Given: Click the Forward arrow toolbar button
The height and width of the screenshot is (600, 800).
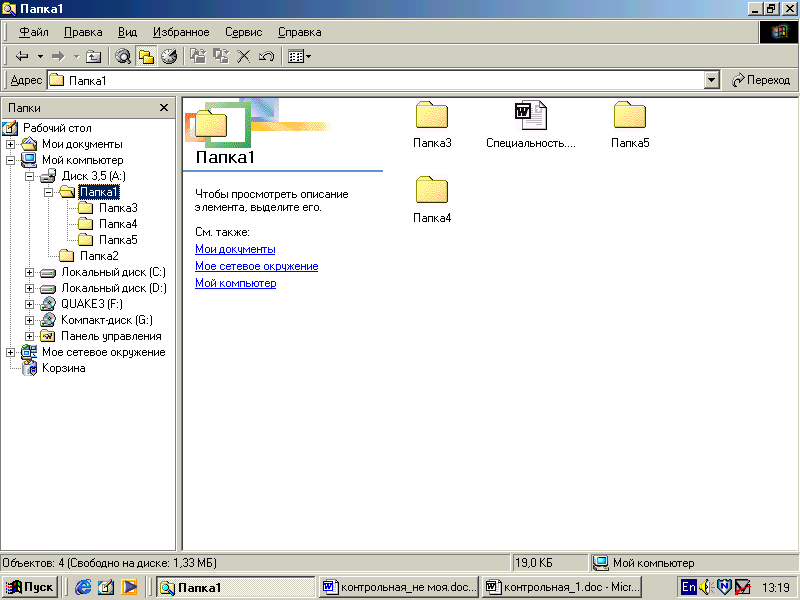Looking at the screenshot, I should tap(58, 56).
